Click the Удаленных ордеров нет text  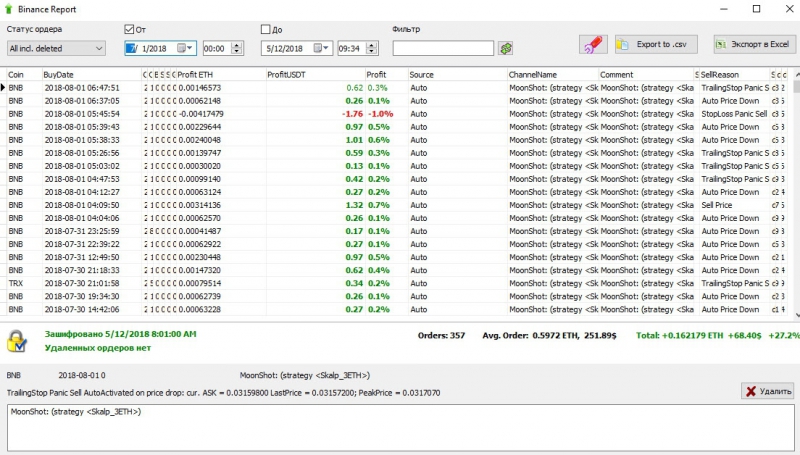(98, 348)
